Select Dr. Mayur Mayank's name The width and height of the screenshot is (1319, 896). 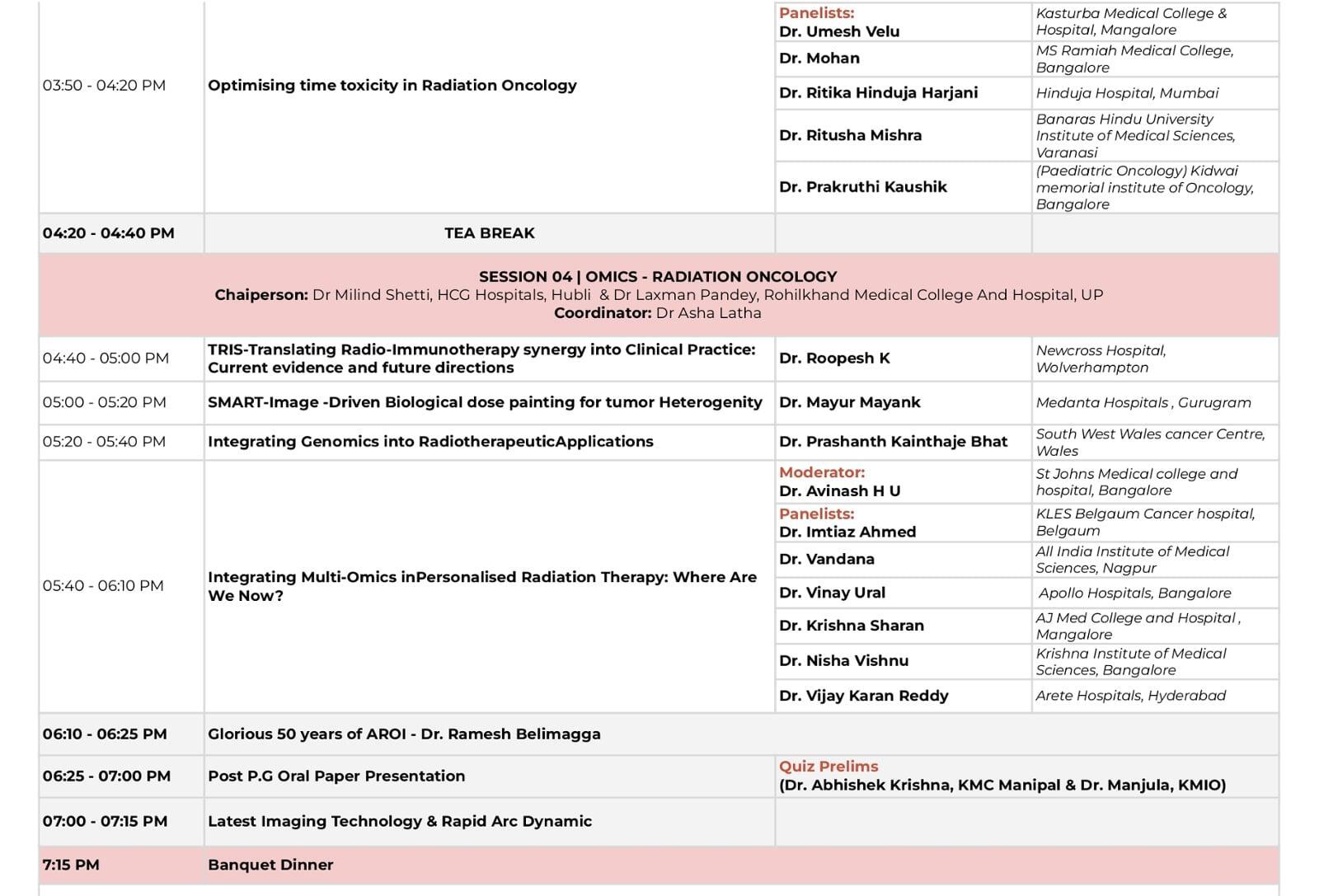click(849, 402)
